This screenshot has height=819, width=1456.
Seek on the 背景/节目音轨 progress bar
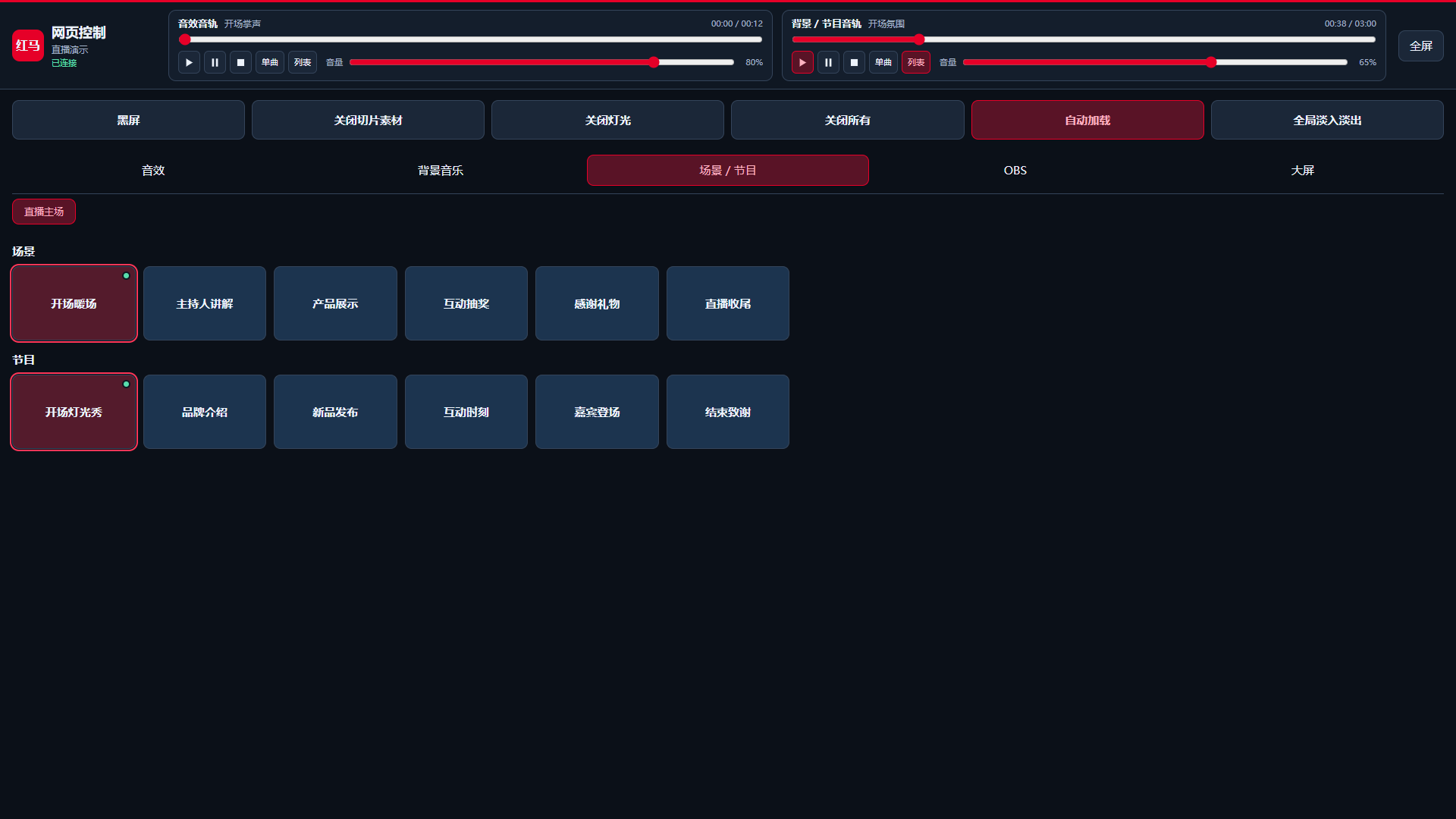pyautogui.click(x=1084, y=39)
